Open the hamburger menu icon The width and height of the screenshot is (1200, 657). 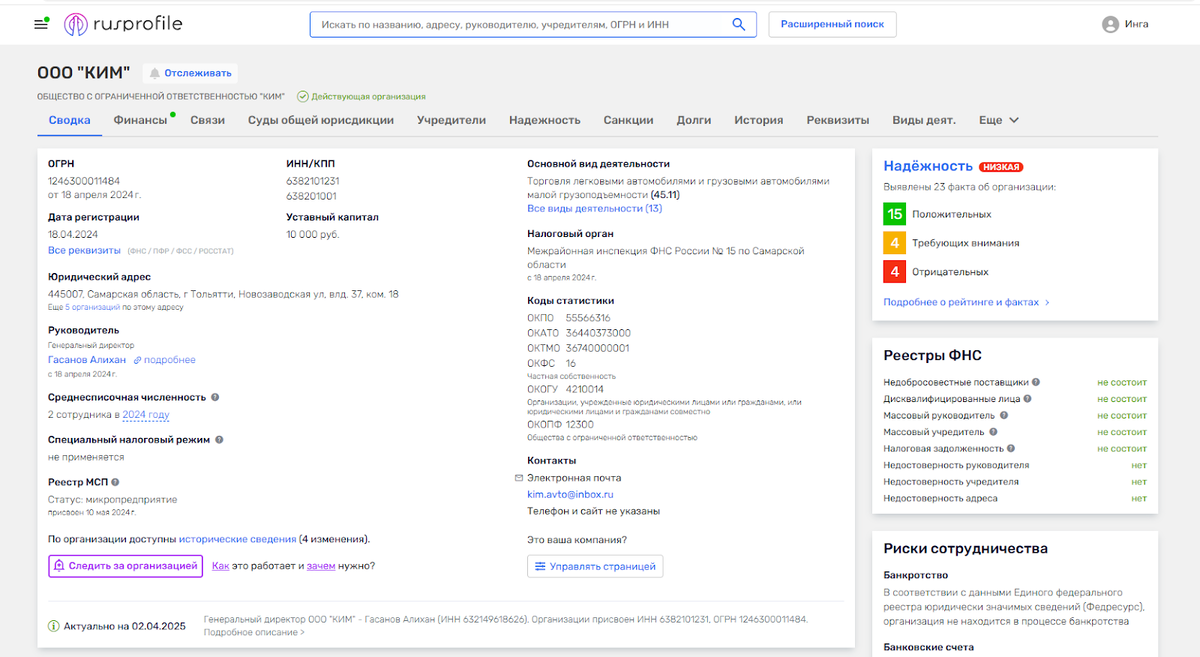tap(41, 24)
